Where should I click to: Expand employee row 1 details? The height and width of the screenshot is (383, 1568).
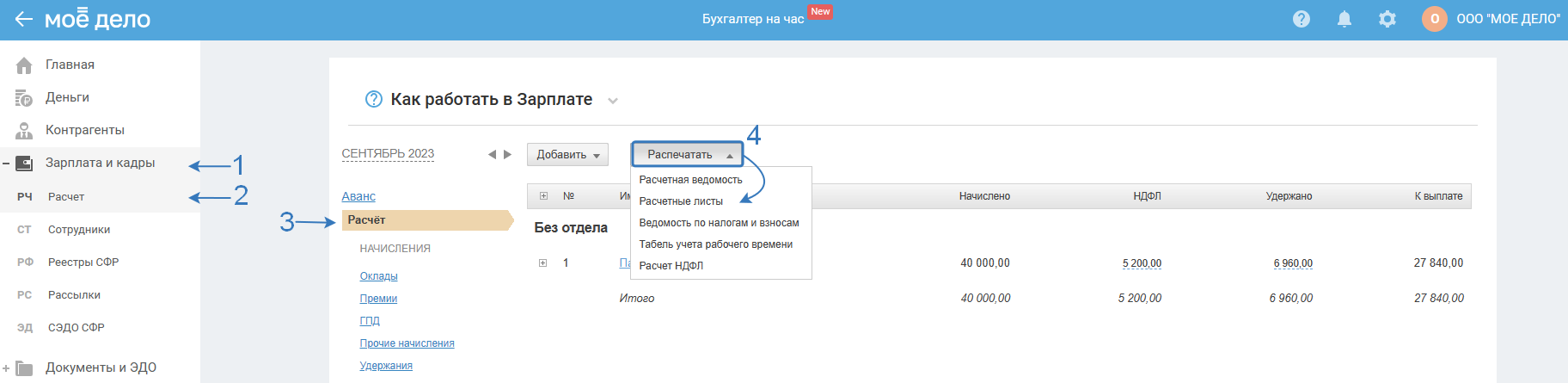click(x=543, y=263)
